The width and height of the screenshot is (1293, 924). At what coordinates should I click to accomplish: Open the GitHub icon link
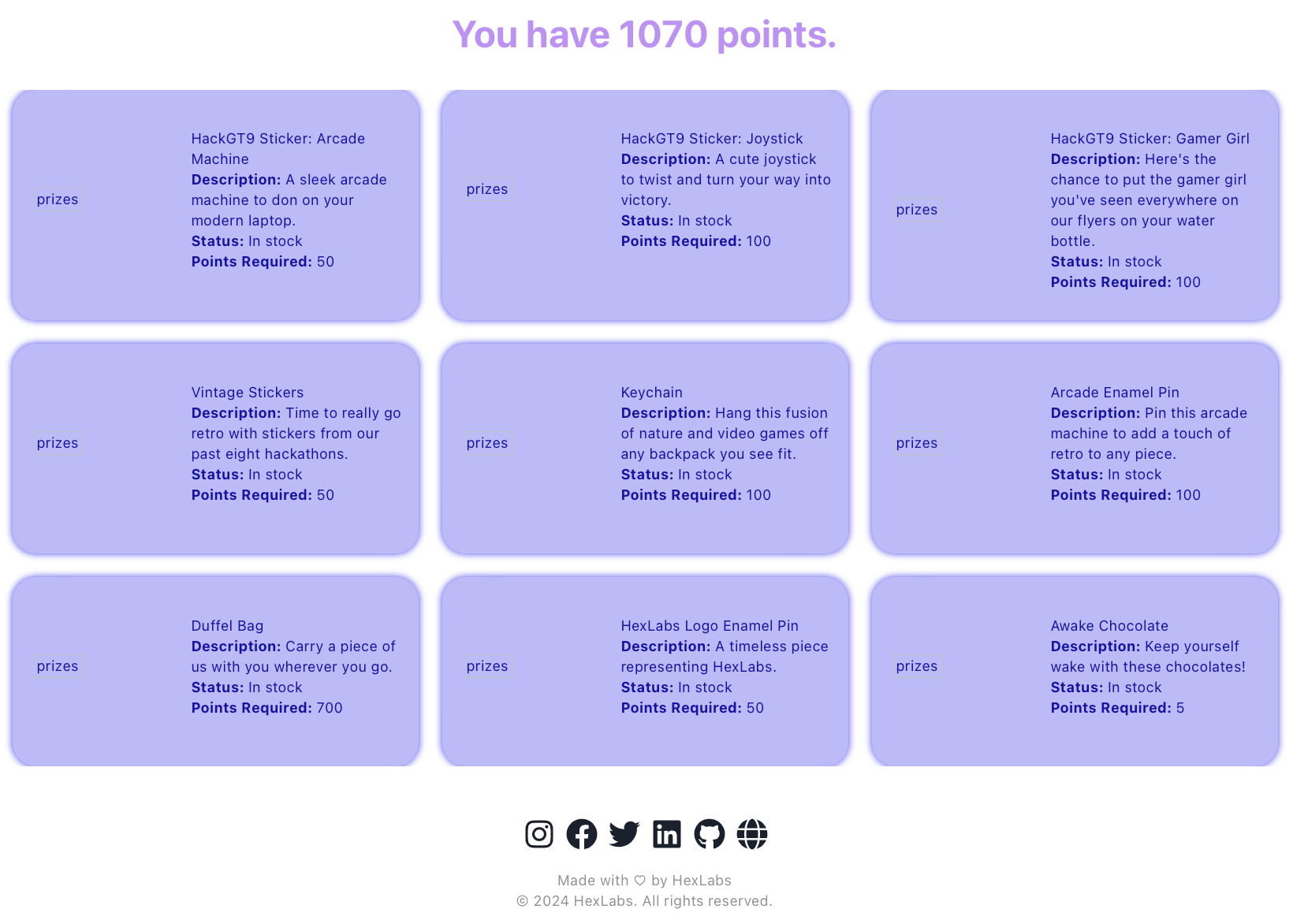tap(710, 834)
